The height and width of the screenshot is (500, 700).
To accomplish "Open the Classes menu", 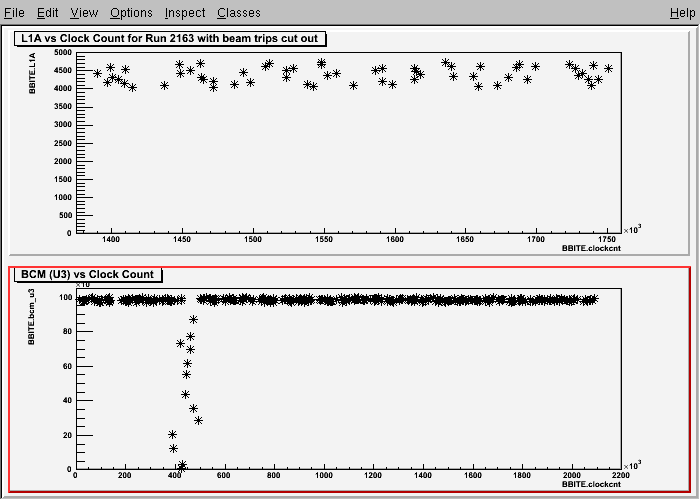I will pos(239,13).
